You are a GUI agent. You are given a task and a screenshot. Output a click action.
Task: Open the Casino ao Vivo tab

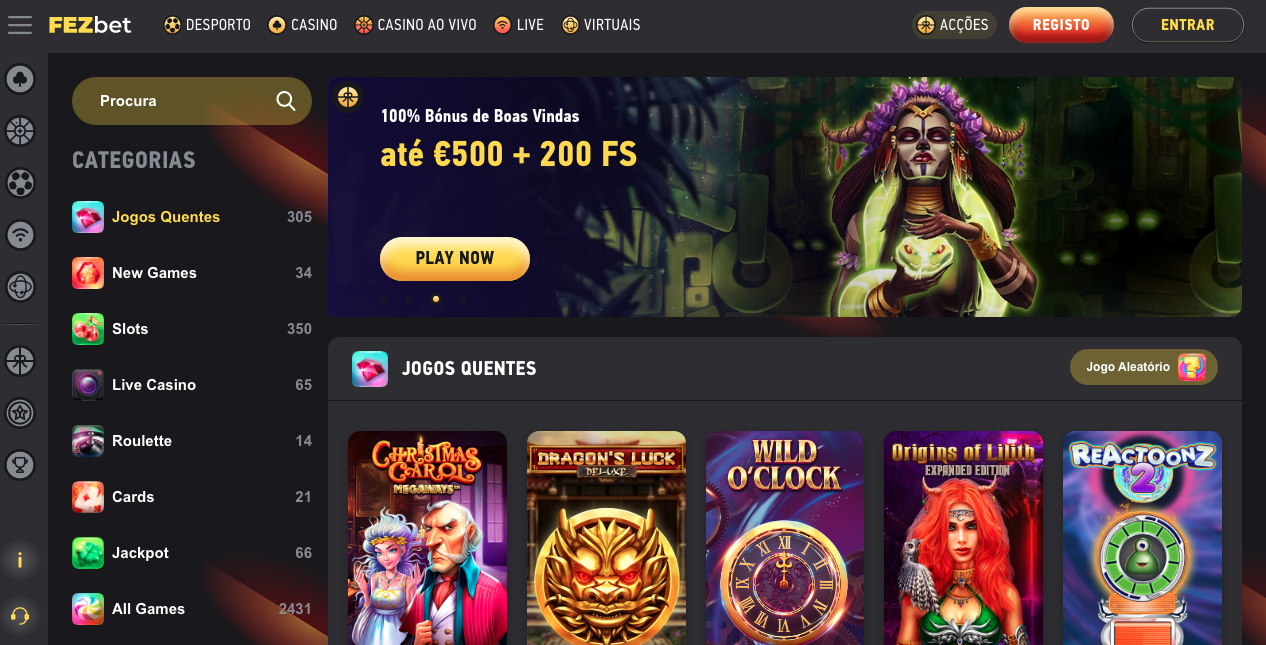[x=415, y=25]
